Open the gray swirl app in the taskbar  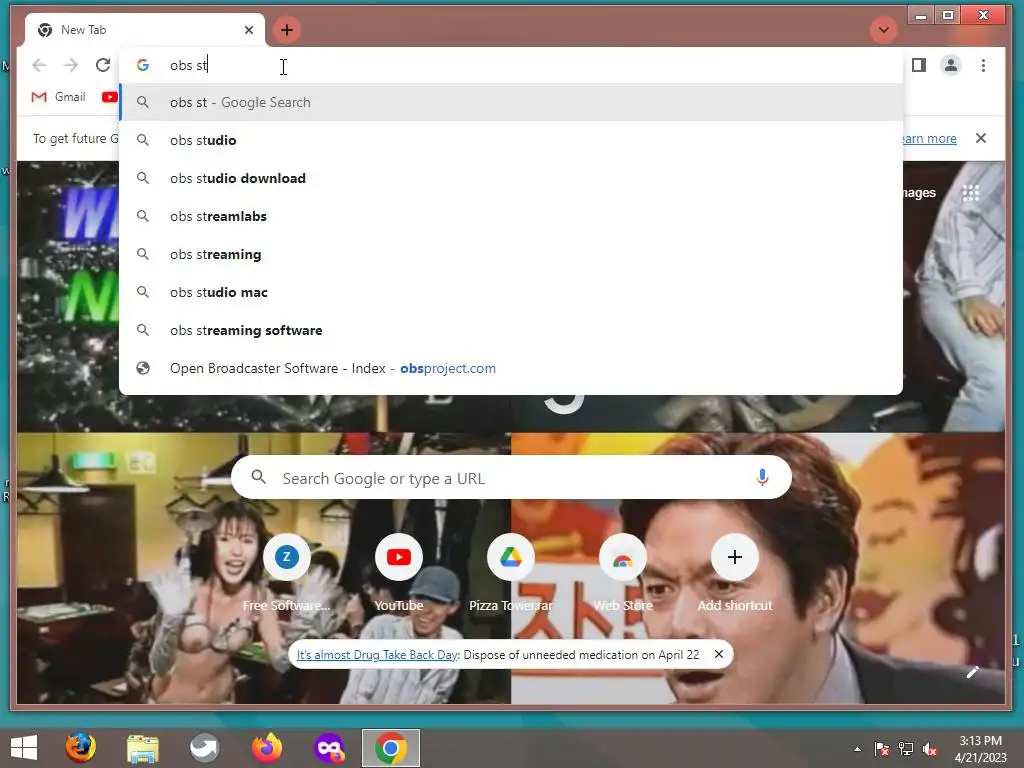[x=204, y=748]
